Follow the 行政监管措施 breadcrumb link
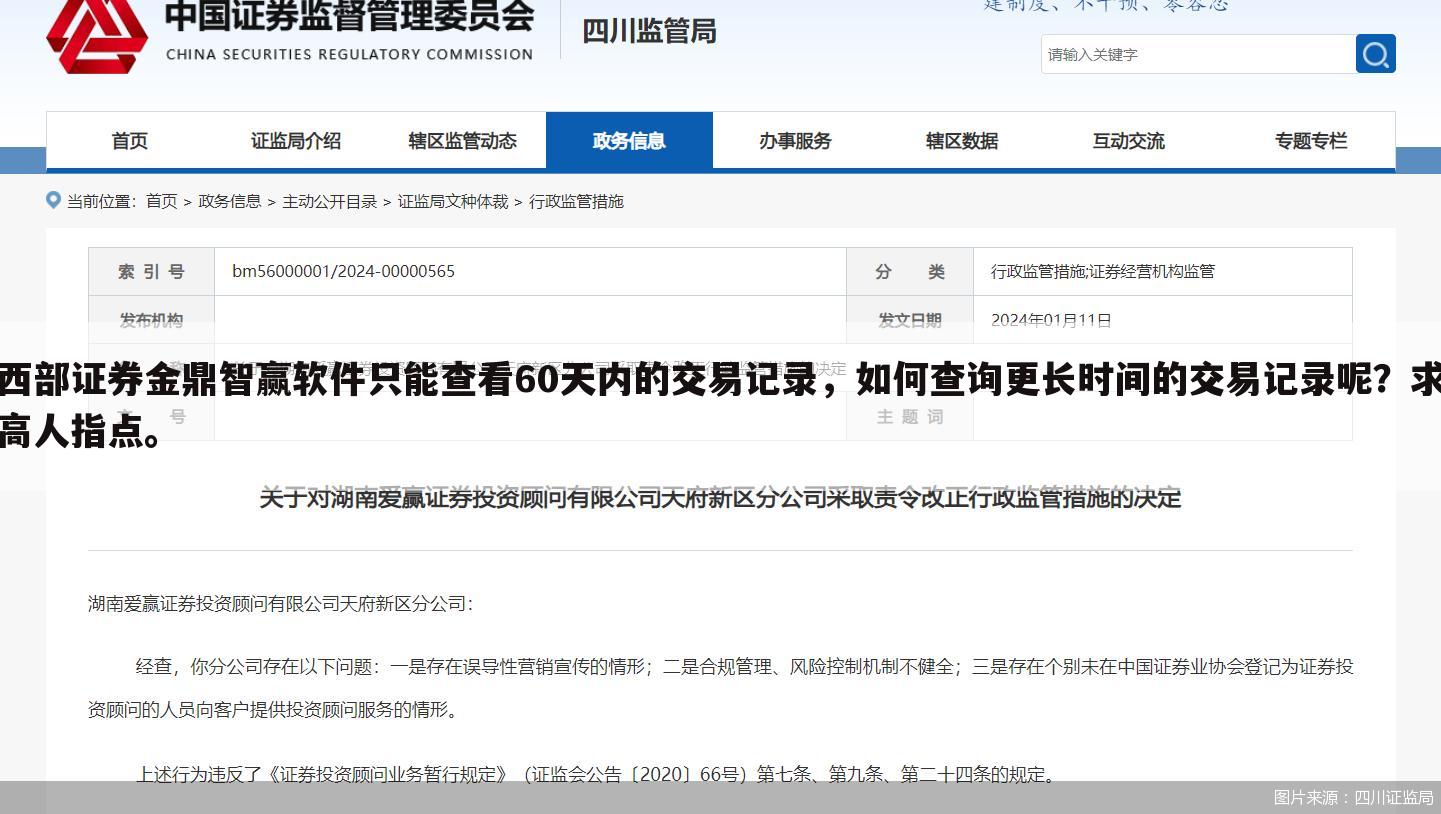Screen dimensions: 1441x814 [576, 201]
